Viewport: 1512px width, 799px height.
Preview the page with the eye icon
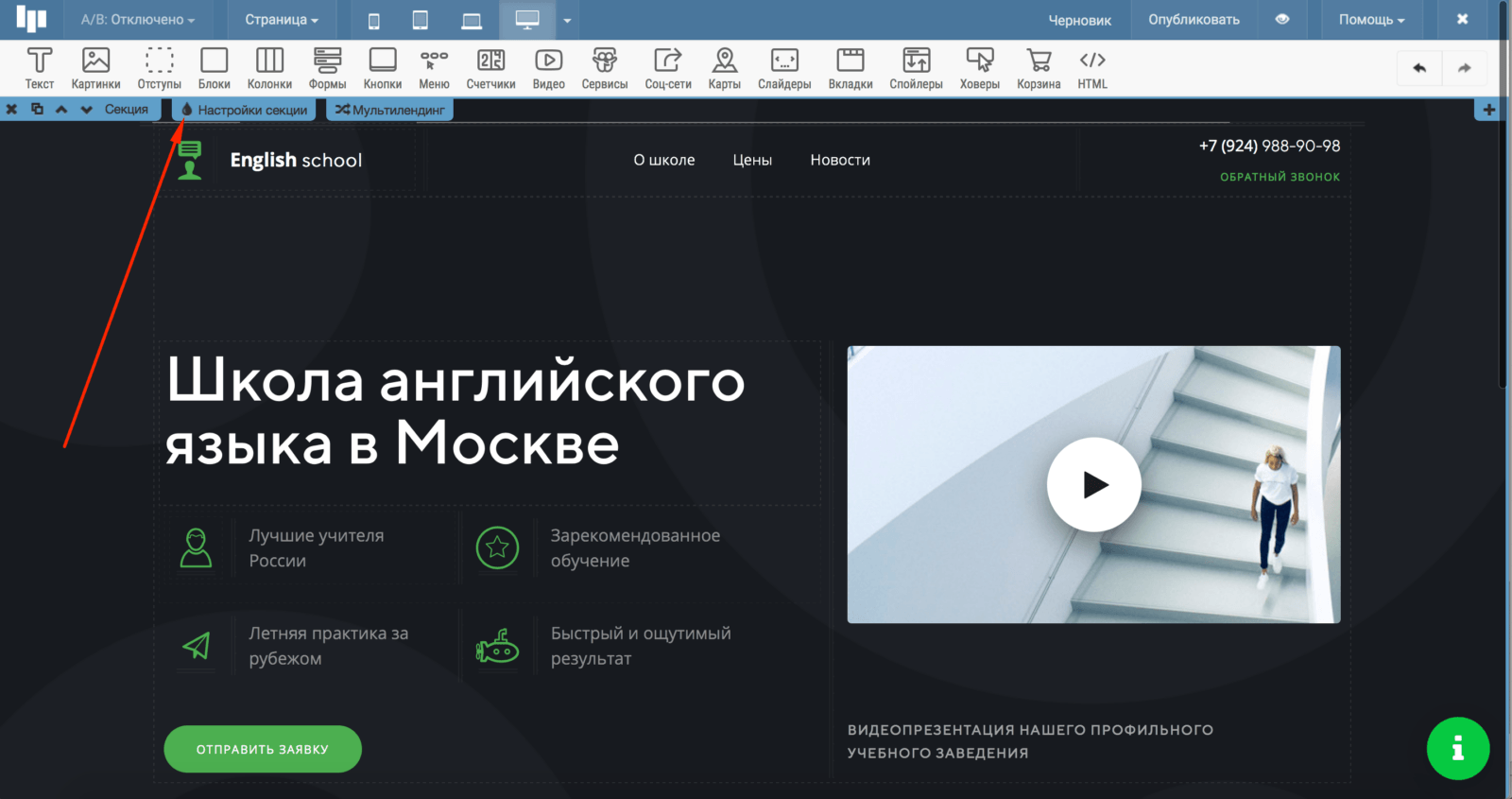[x=1282, y=20]
